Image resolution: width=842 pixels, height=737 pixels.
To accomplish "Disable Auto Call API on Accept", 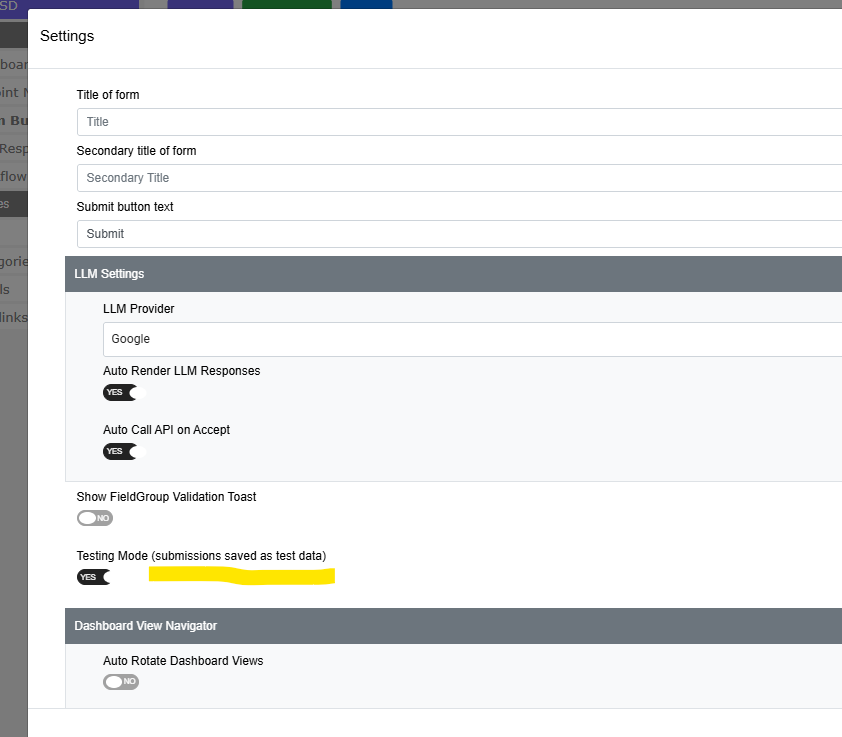I will click(124, 451).
